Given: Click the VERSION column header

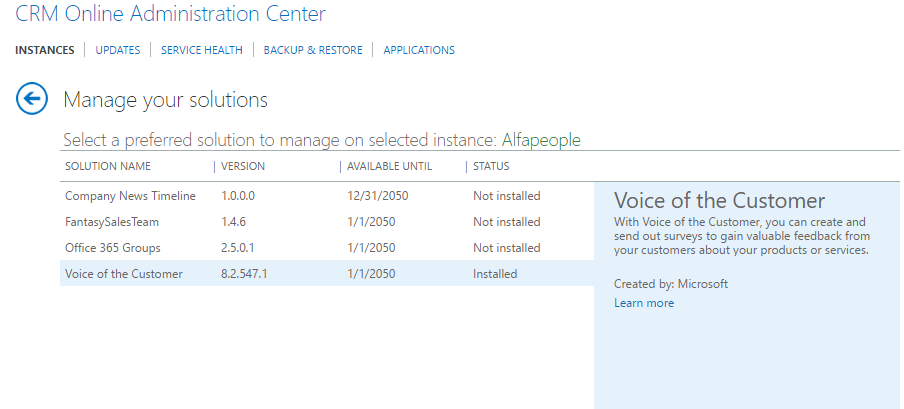Looking at the screenshot, I should point(243,166).
